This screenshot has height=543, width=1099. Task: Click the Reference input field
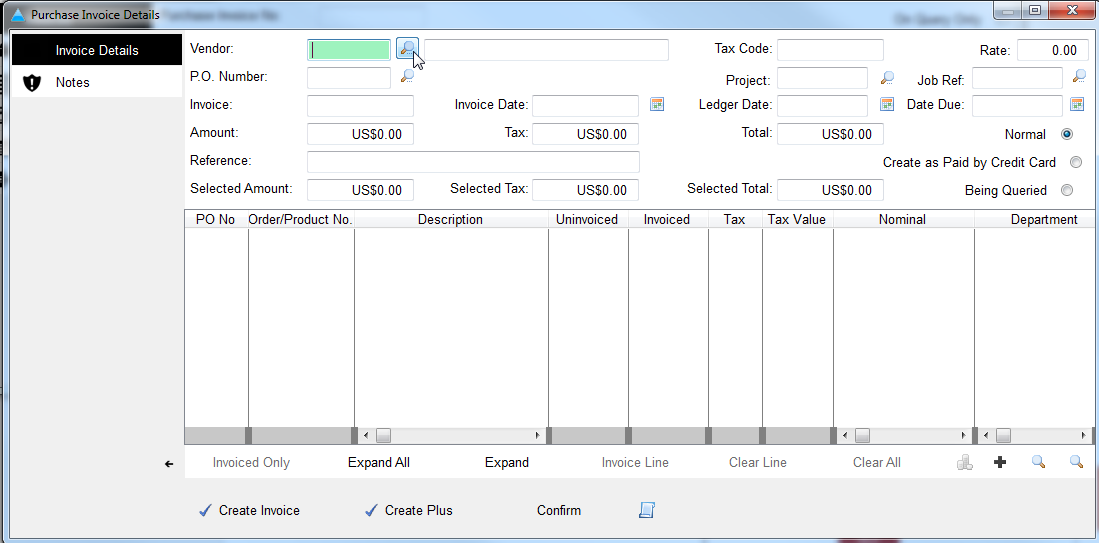point(473,162)
